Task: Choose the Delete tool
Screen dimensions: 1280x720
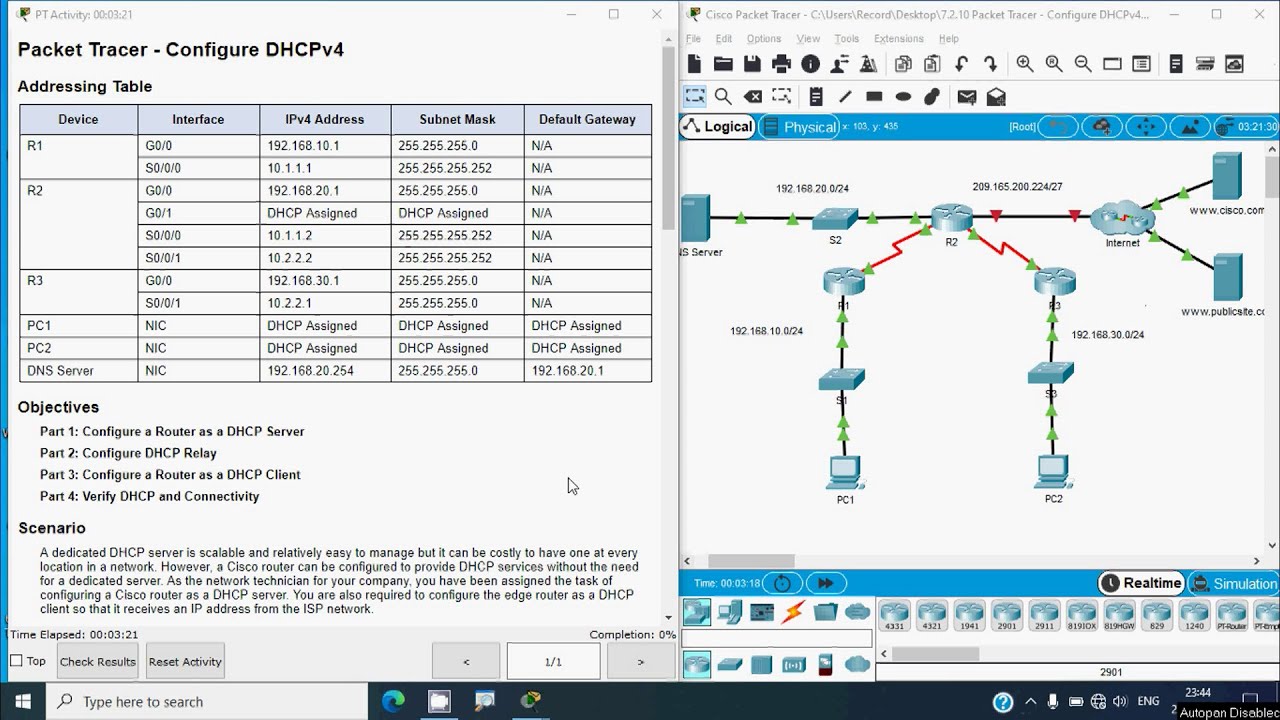Action: 752,97
